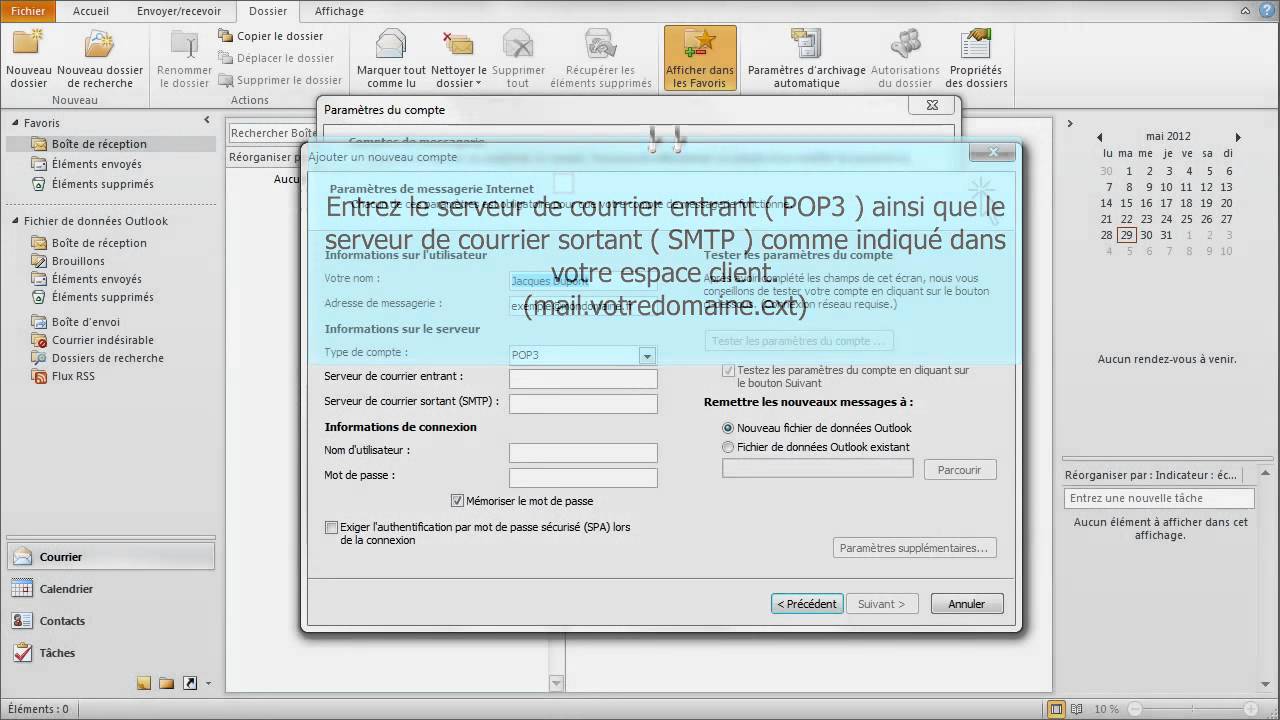Open Boîte d'envoi folder
Screen dimensions: 1280x720
click(76, 322)
